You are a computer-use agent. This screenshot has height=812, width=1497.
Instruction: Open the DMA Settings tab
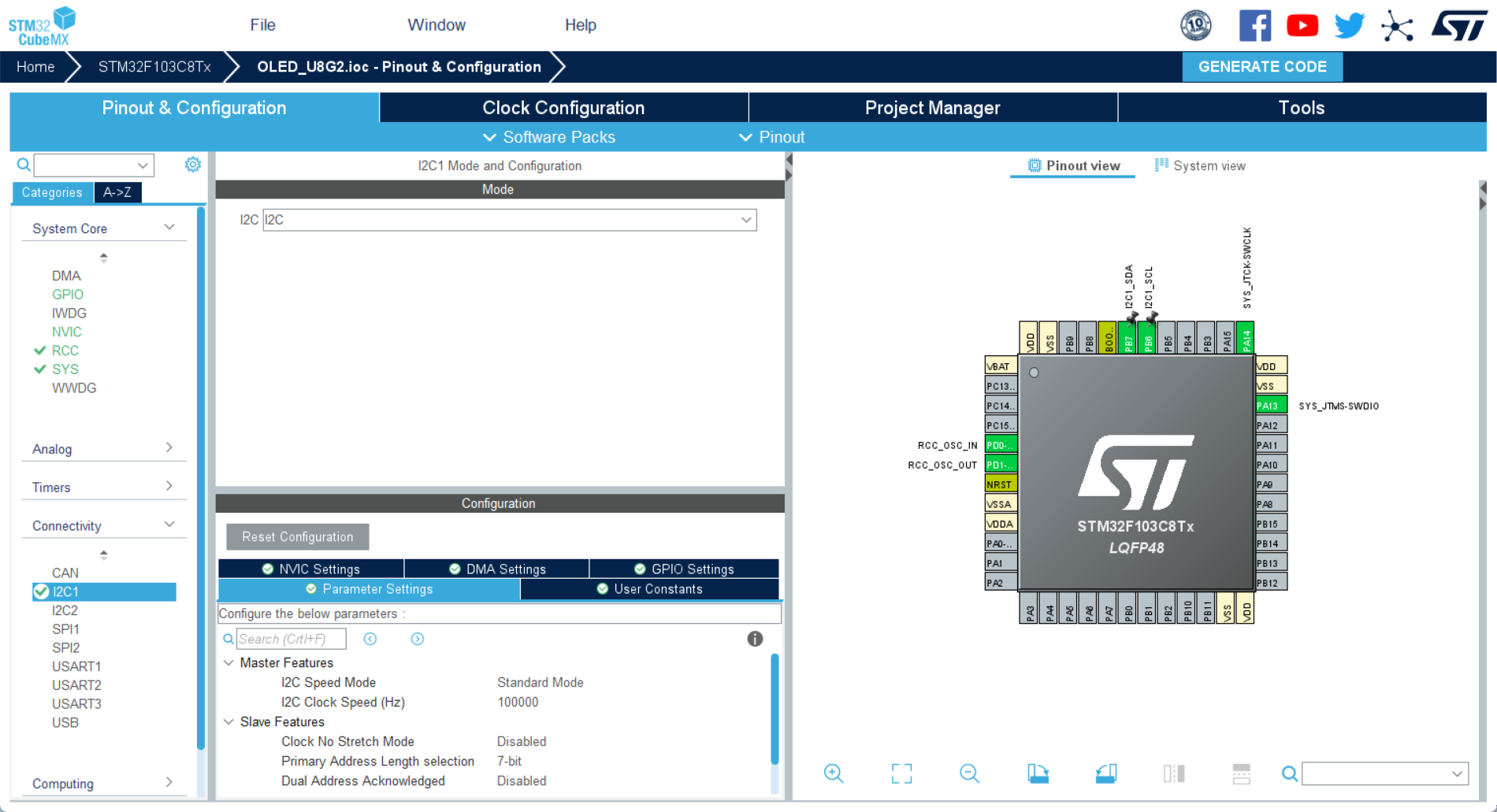coord(497,569)
